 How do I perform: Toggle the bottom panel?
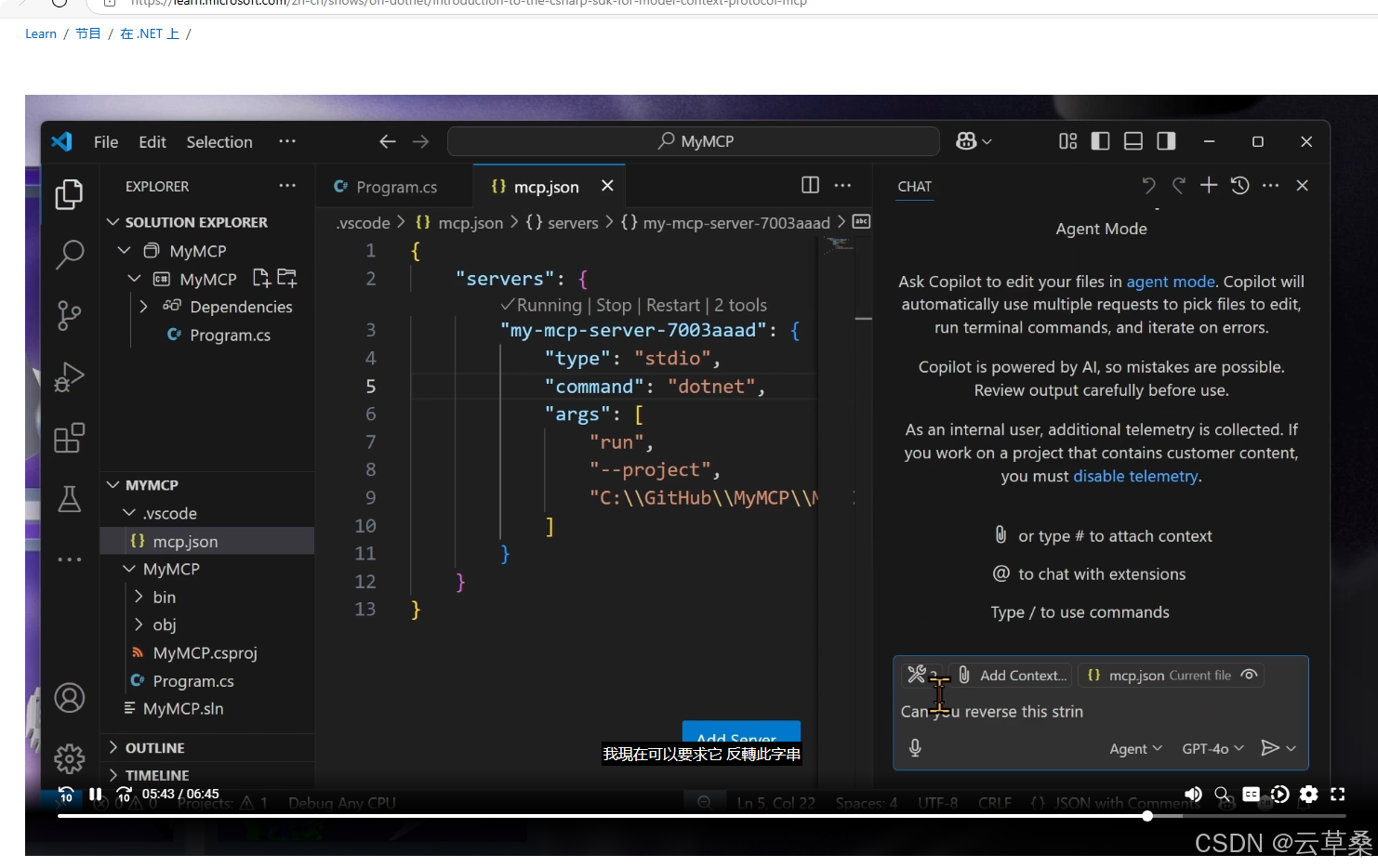coord(1133,141)
